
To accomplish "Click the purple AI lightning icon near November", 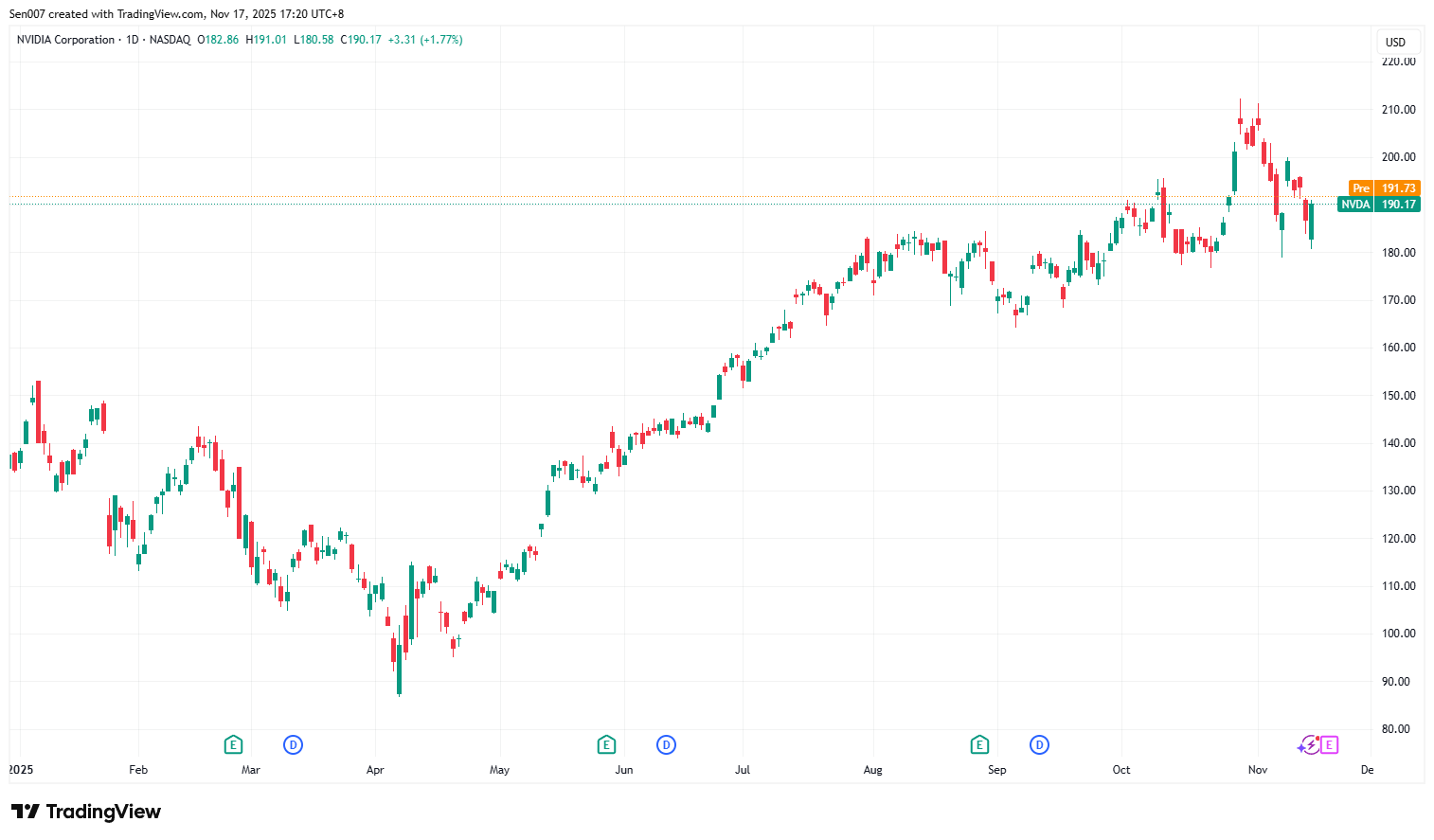I will [x=1308, y=745].
